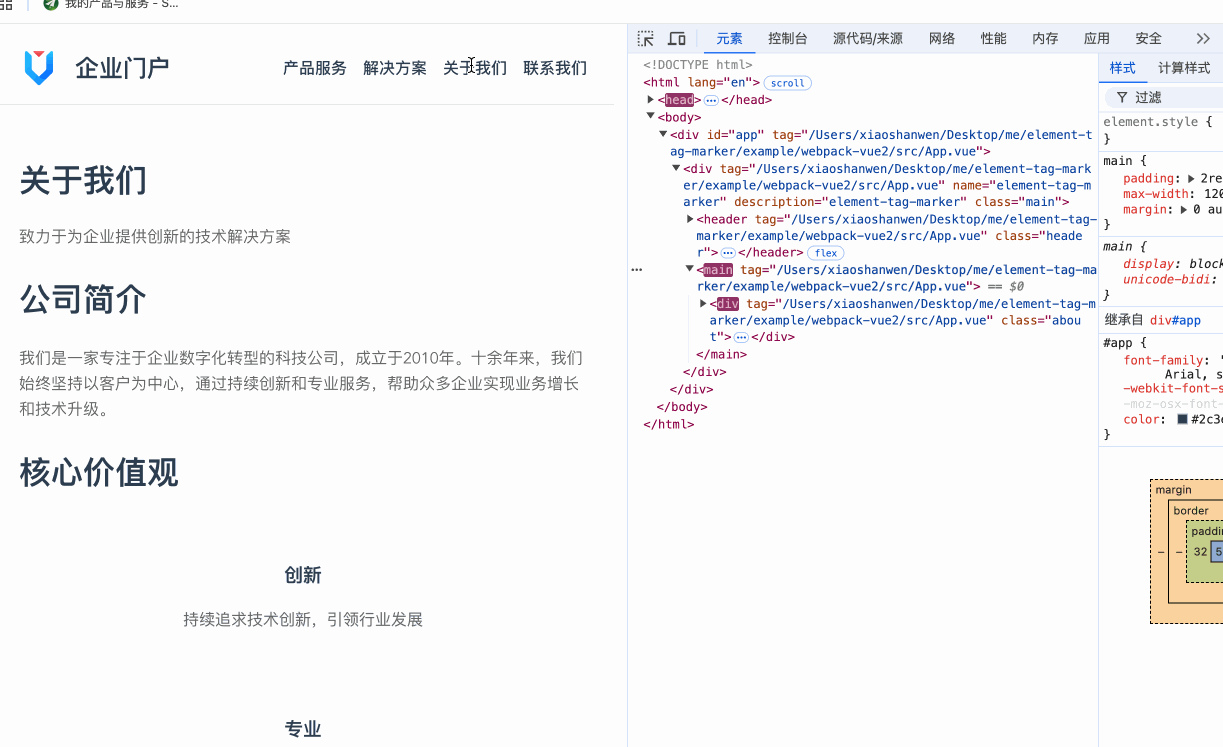Click the element.style rule block

click(1161, 129)
